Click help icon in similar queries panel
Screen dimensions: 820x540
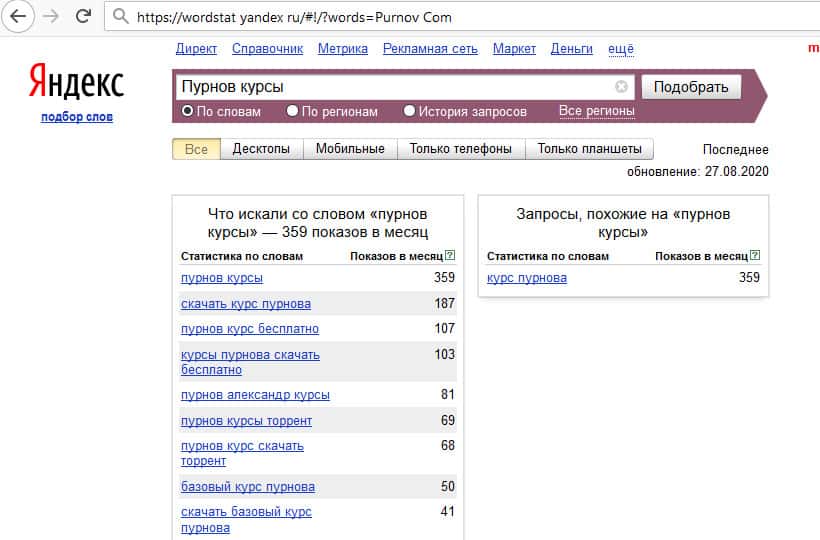(x=755, y=256)
